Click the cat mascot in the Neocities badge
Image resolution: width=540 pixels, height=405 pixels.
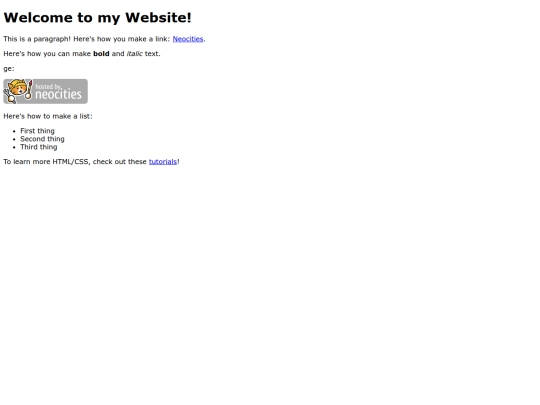(x=17, y=91)
